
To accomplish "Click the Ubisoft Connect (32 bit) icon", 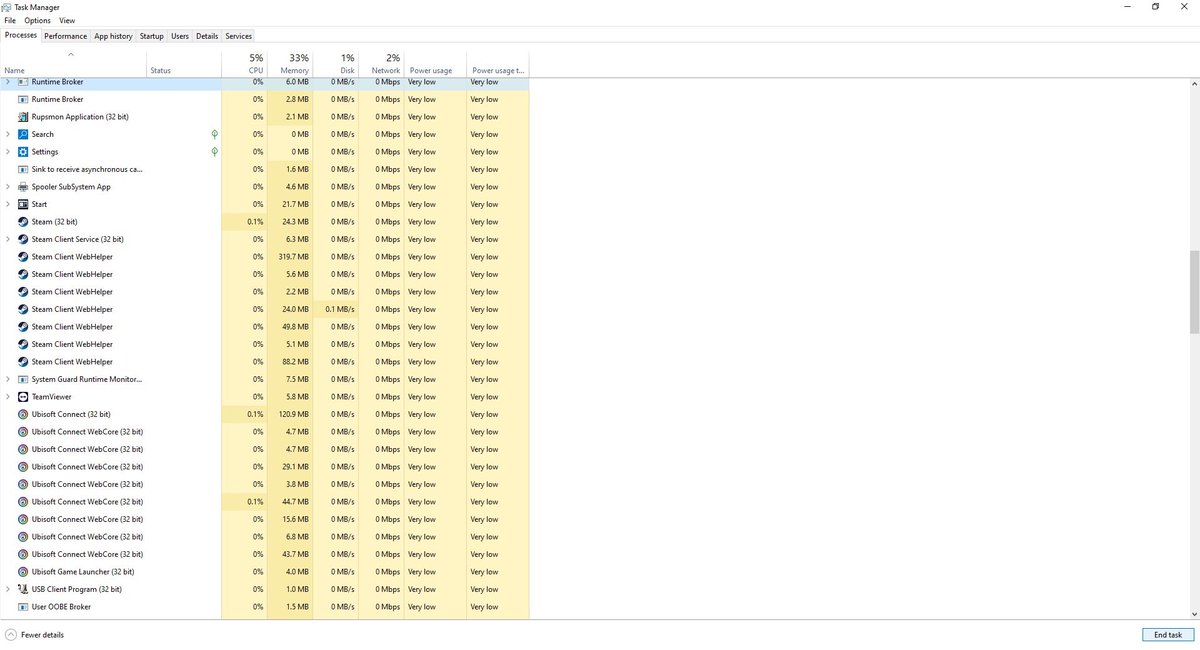I will pyautogui.click(x=23, y=414).
